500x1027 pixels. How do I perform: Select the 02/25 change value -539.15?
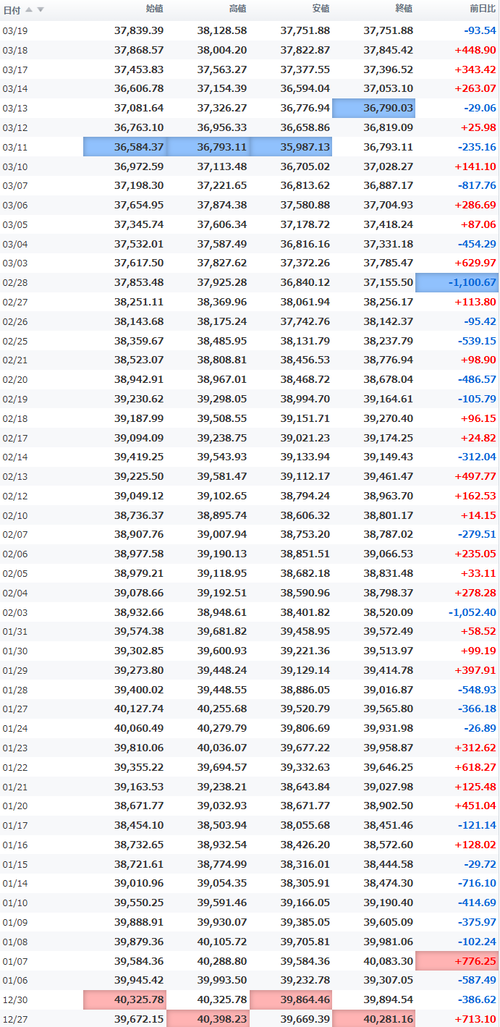click(x=476, y=341)
